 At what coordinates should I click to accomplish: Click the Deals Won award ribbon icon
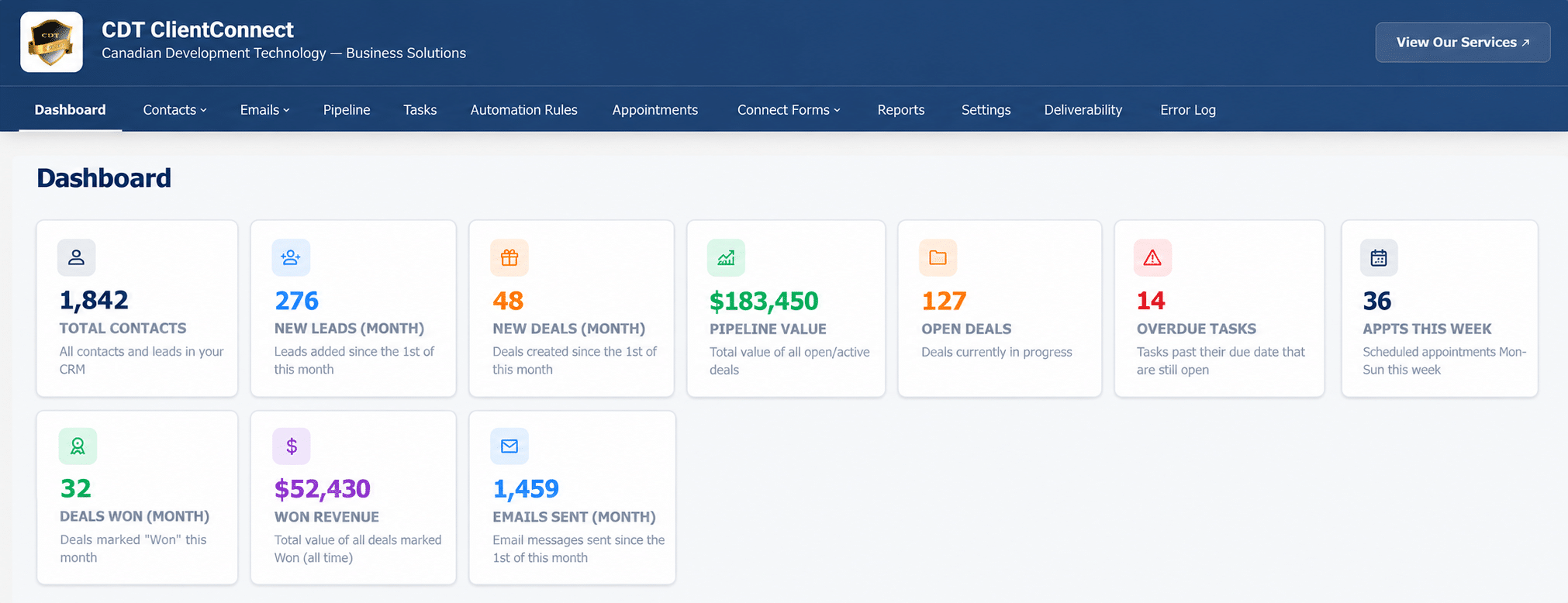78,446
